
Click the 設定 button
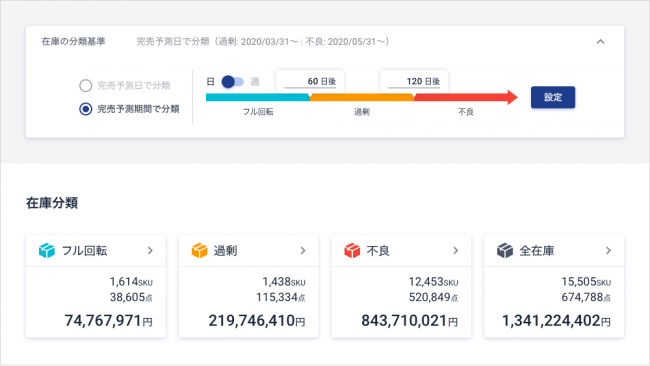click(x=553, y=97)
